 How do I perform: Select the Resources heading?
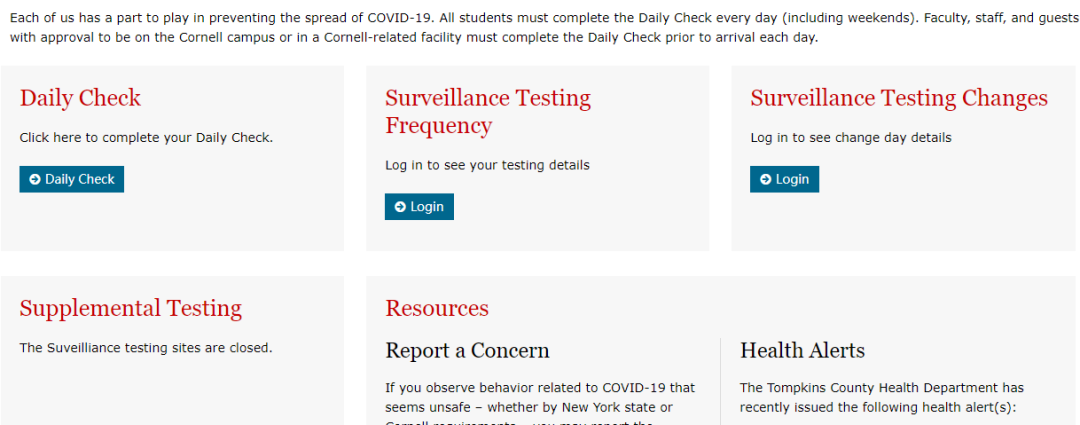point(437,308)
